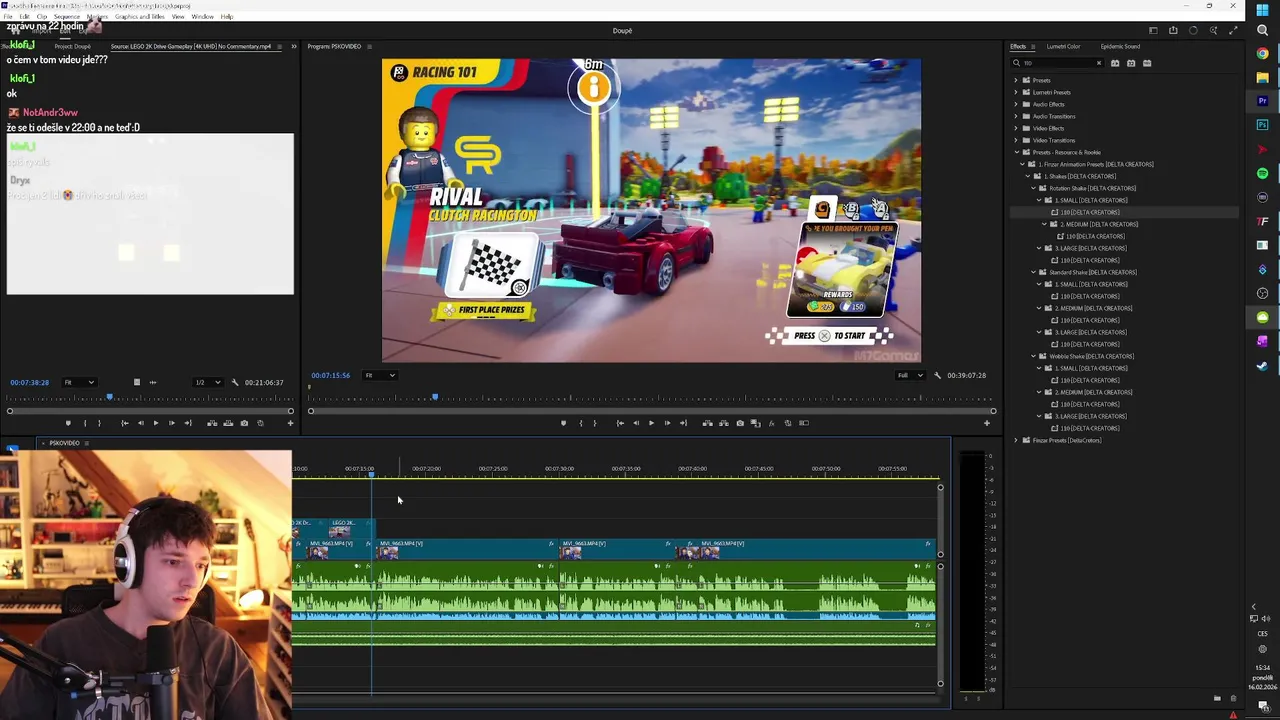
Task: Click the Effects panel search field
Action: point(1057,63)
